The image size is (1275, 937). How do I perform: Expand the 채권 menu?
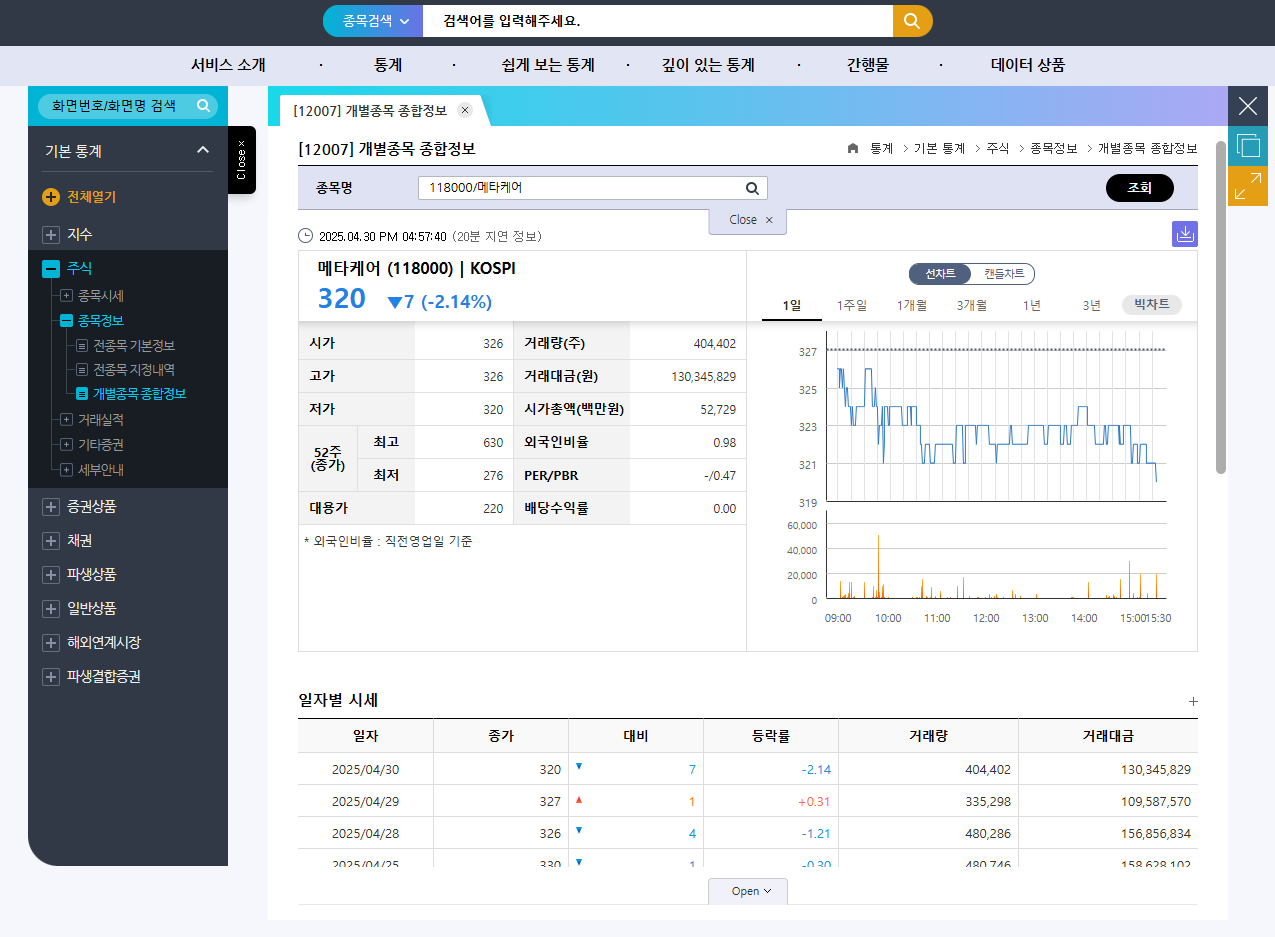50,541
